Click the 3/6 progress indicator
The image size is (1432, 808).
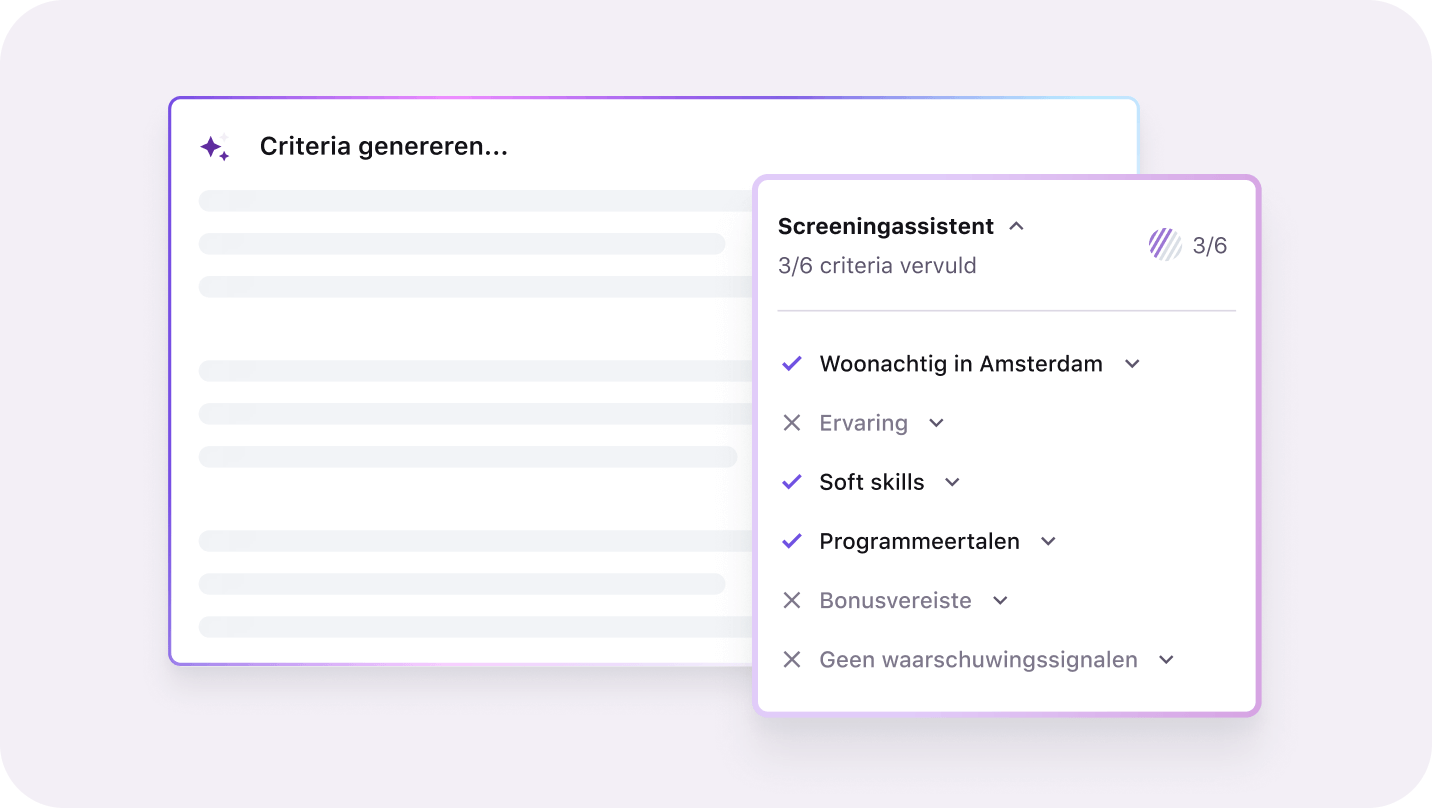tap(1210, 243)
